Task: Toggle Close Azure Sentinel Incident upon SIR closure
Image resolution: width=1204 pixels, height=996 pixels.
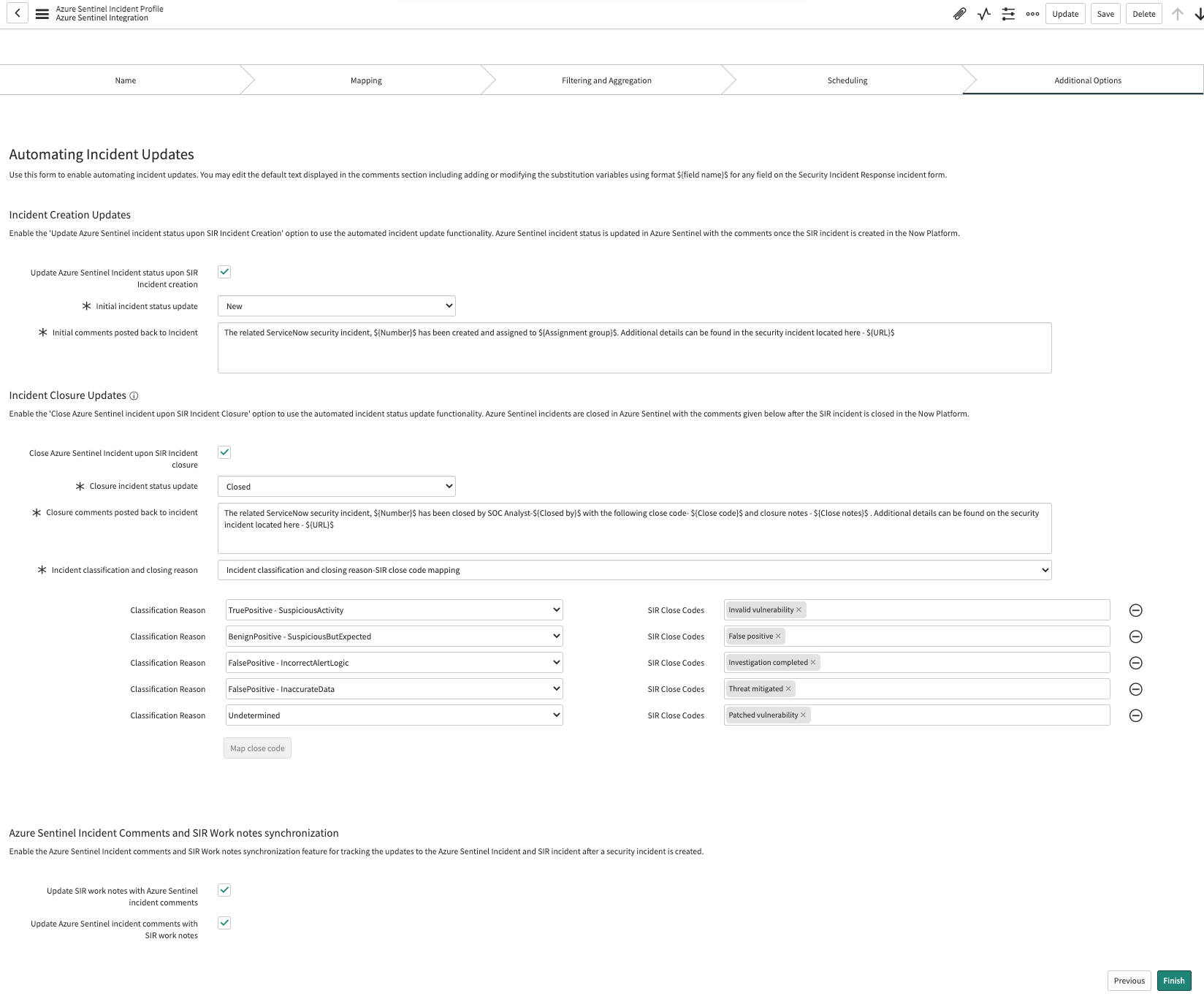Action: click(224, 452)
